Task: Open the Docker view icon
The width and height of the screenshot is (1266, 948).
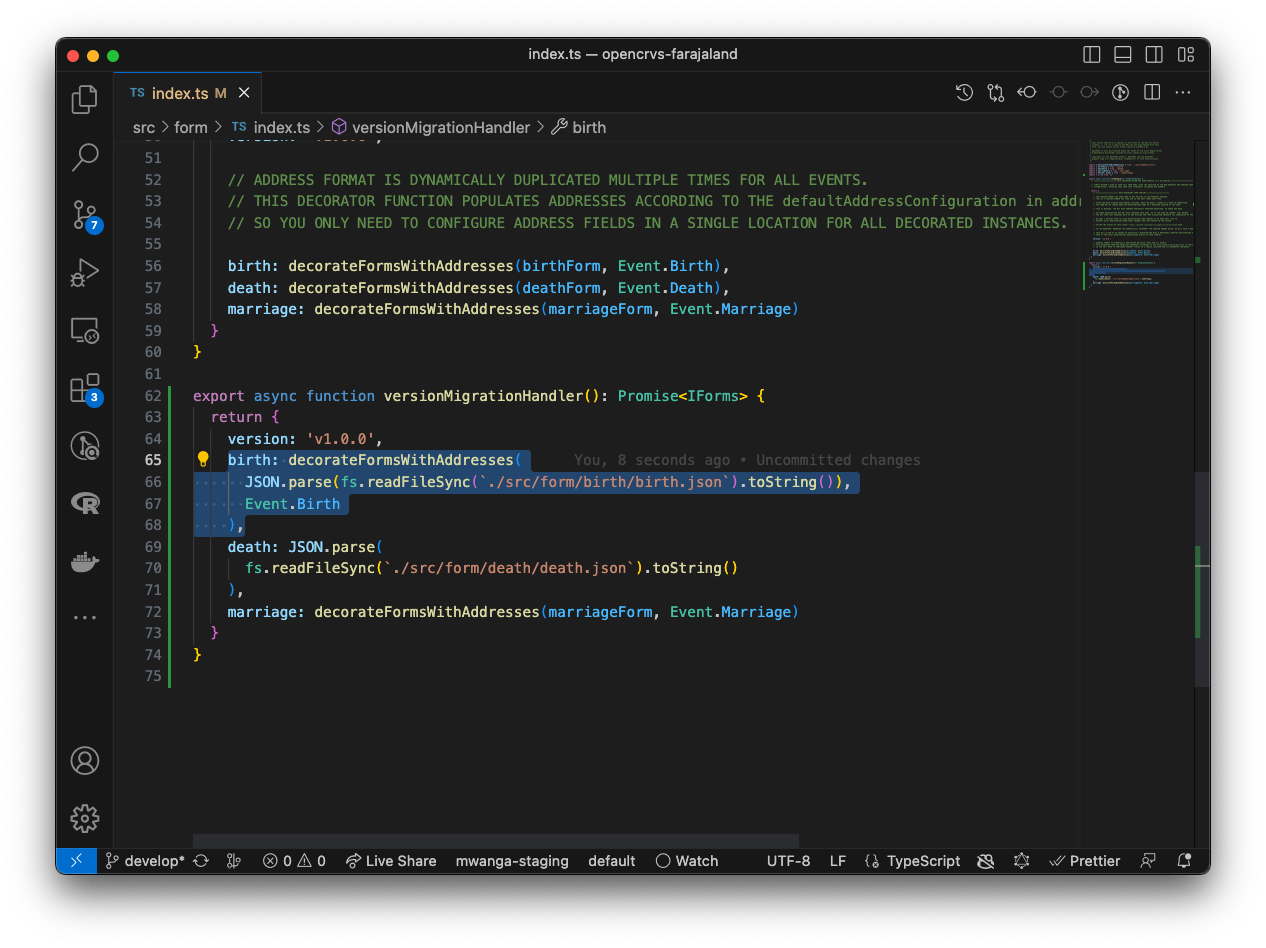Action: (x=85, y=562)
